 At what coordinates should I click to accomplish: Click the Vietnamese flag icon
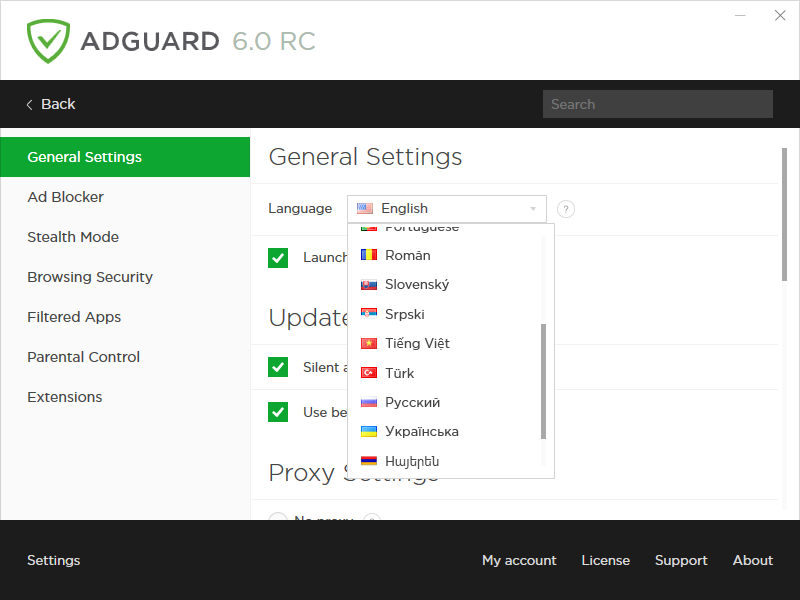click(x=368, y=343)
